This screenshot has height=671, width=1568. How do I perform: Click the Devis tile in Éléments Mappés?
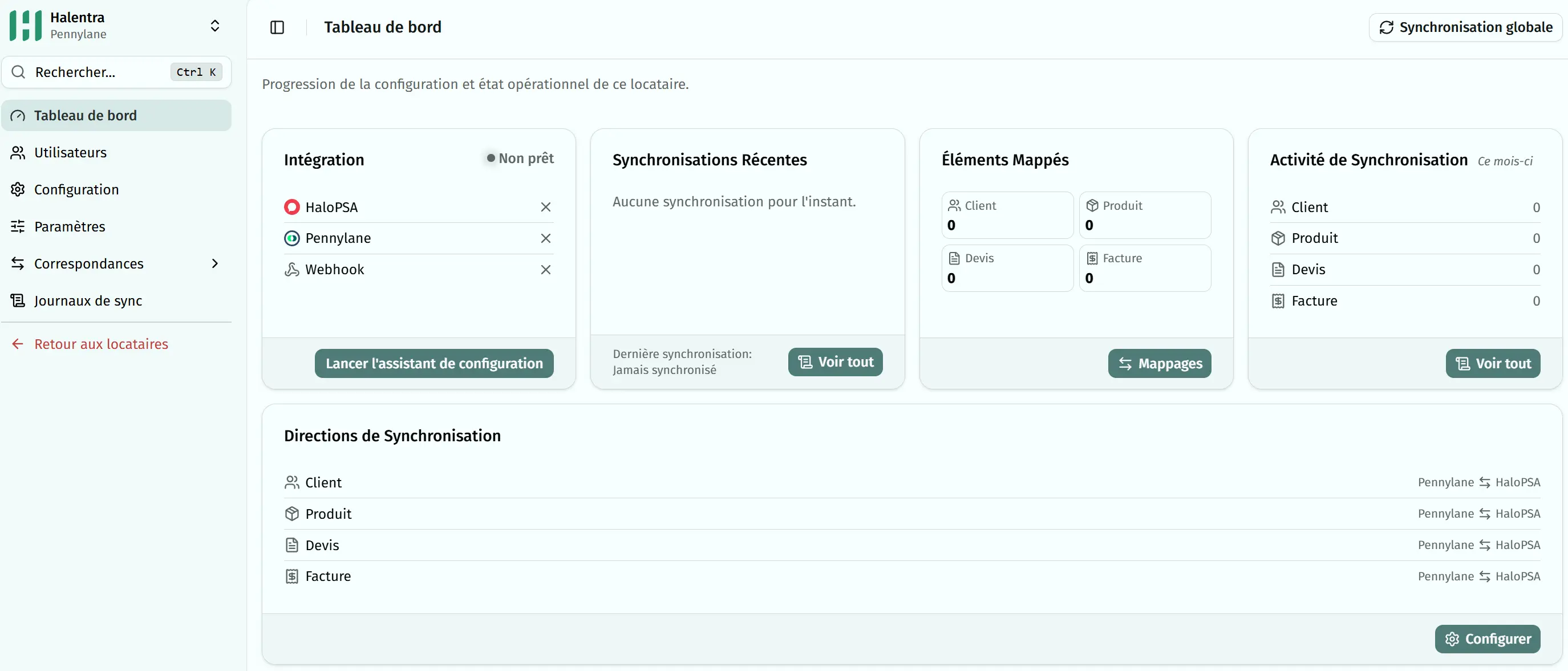coord(1007,269)
